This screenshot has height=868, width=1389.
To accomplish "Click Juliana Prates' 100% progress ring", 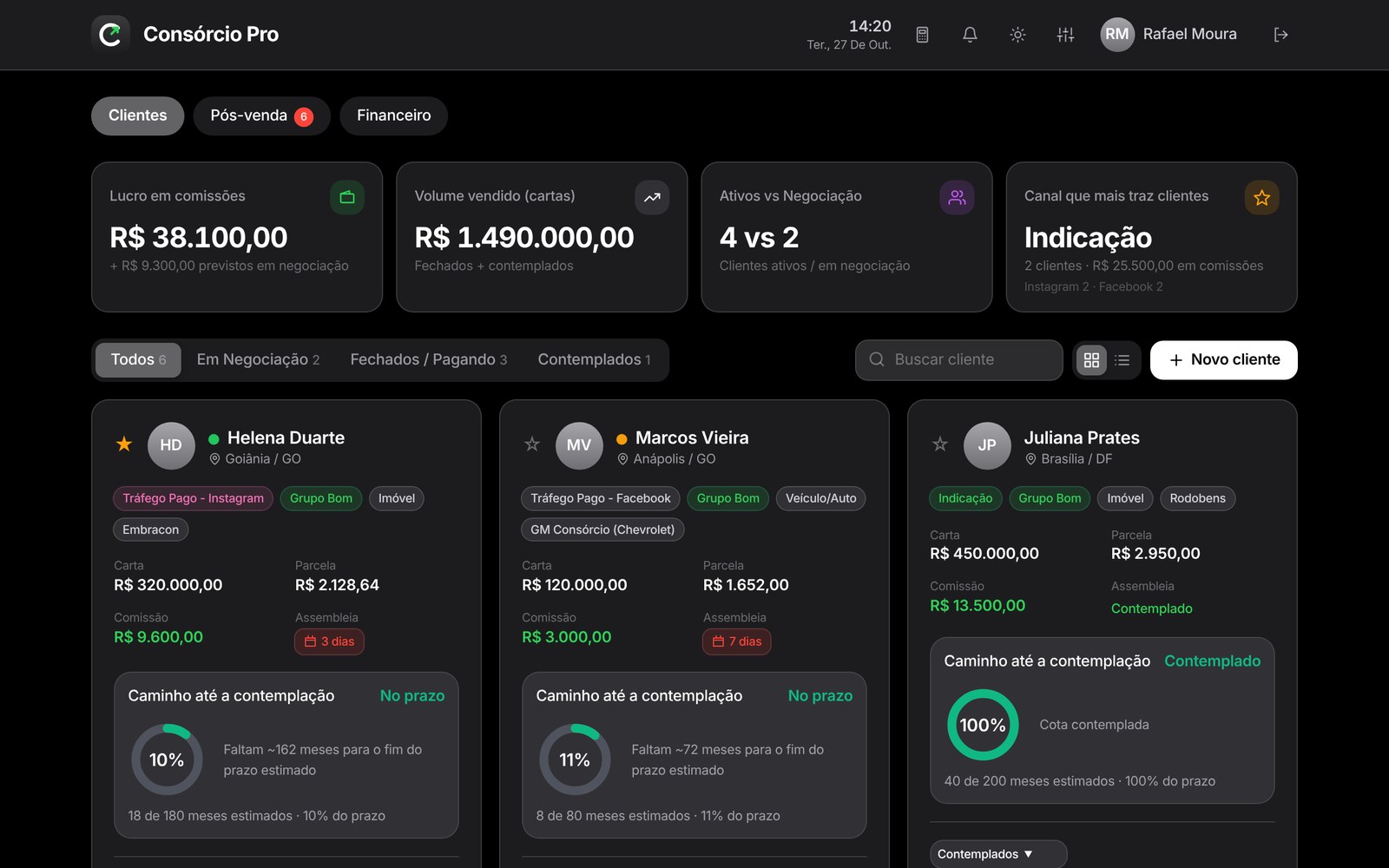I will 983,725.
